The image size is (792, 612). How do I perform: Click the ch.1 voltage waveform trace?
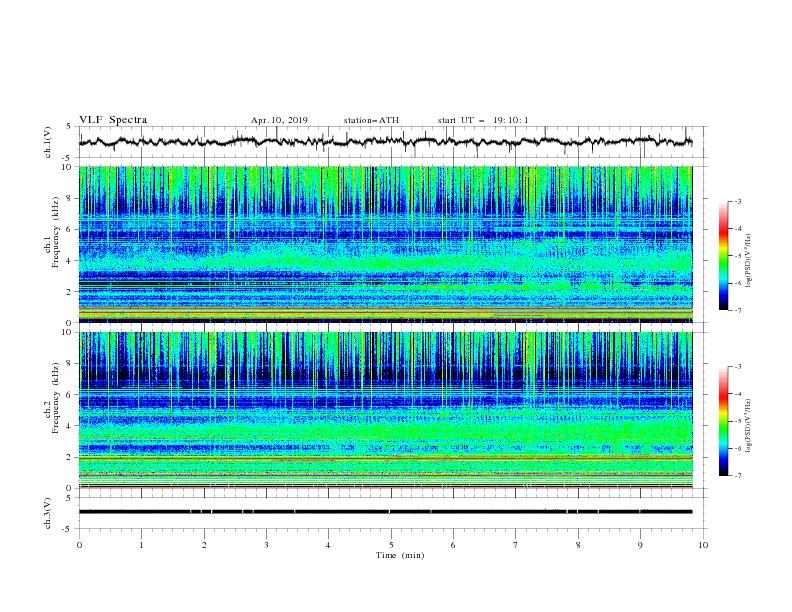point(385,142)
